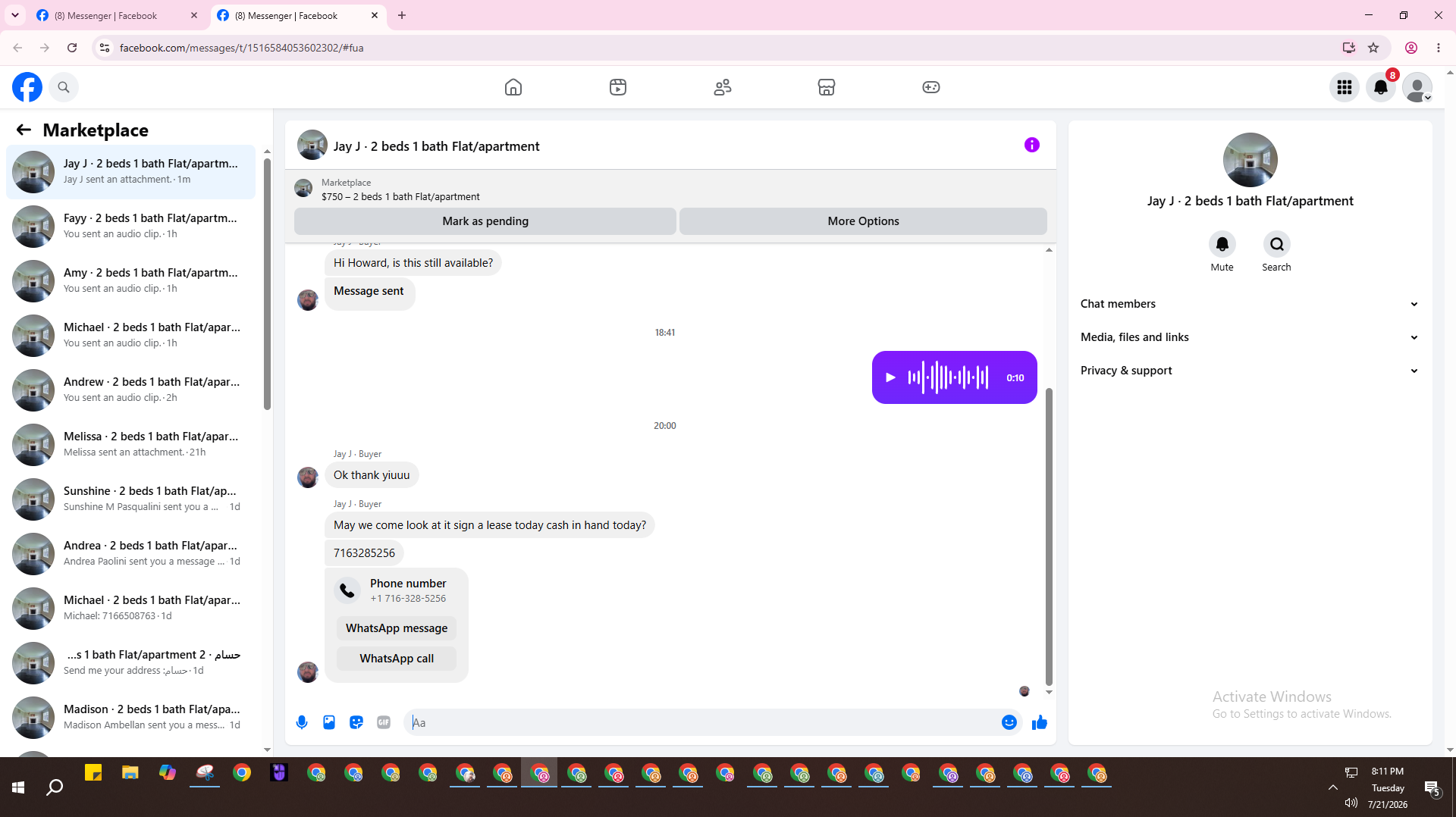Seek within the audio waveform

pyautogui.click(x=948, y=377)
